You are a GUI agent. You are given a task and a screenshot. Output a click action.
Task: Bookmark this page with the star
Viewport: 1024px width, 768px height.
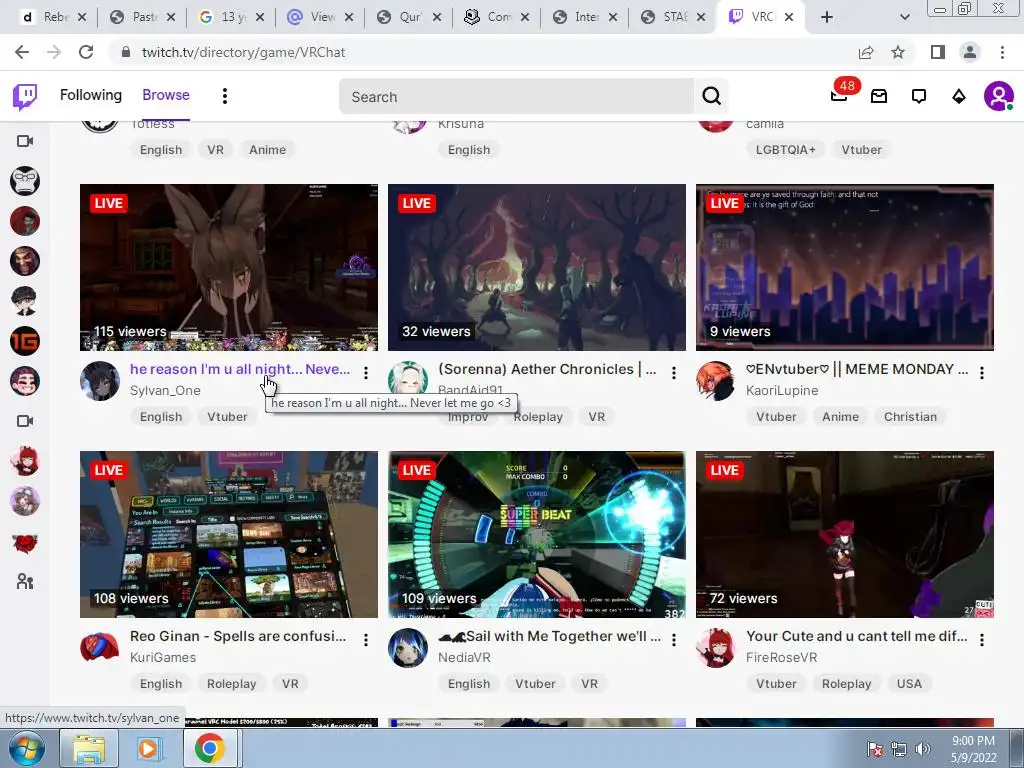pyautogui.click(x=898, y=52)
